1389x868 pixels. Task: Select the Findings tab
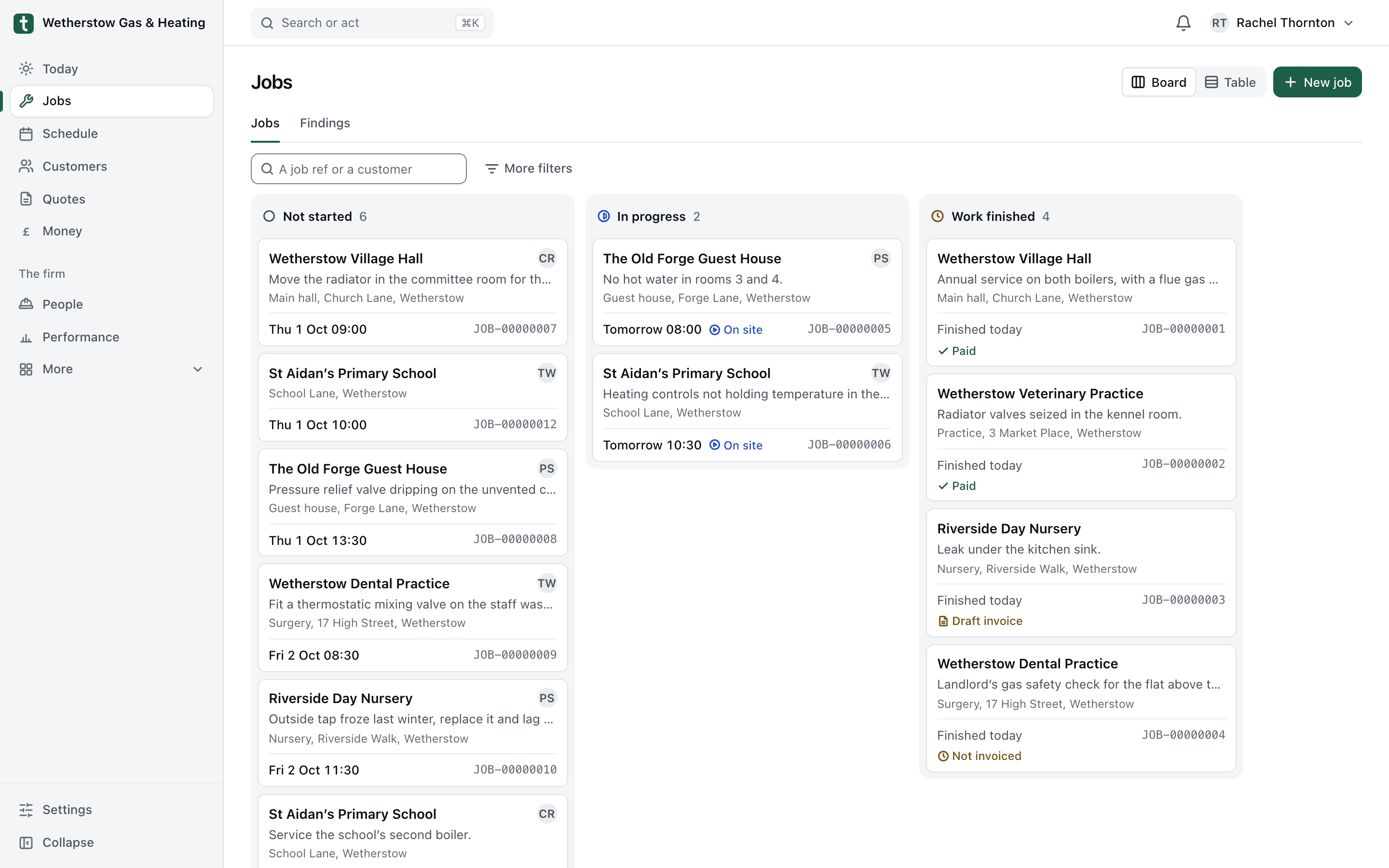(325, 123)
